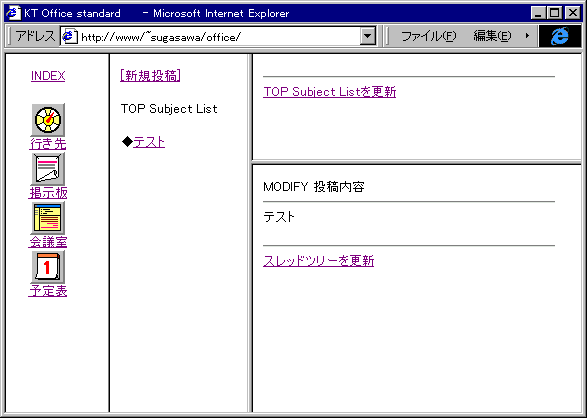Show more menu items via chevron arrow

point(527,36)
